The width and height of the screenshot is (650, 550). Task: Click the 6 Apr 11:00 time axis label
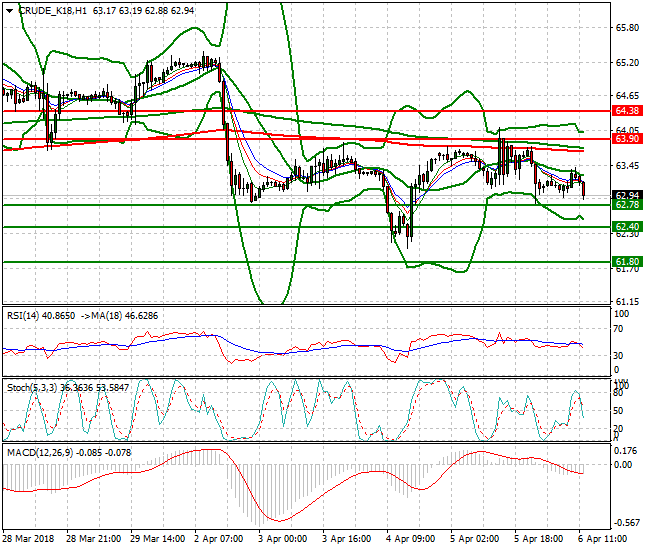[603, 539]
